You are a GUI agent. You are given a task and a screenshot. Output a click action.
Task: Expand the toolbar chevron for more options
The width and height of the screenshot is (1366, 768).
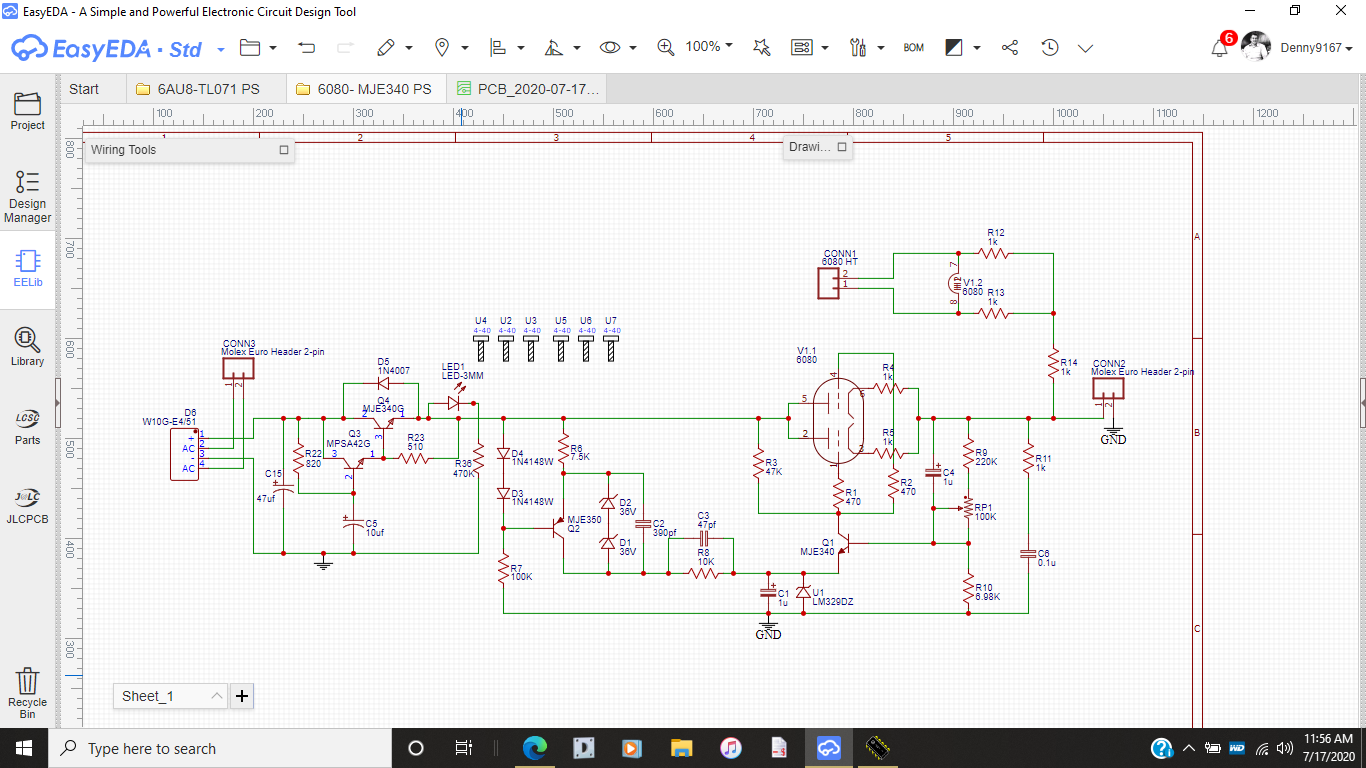pos(1086,47)
